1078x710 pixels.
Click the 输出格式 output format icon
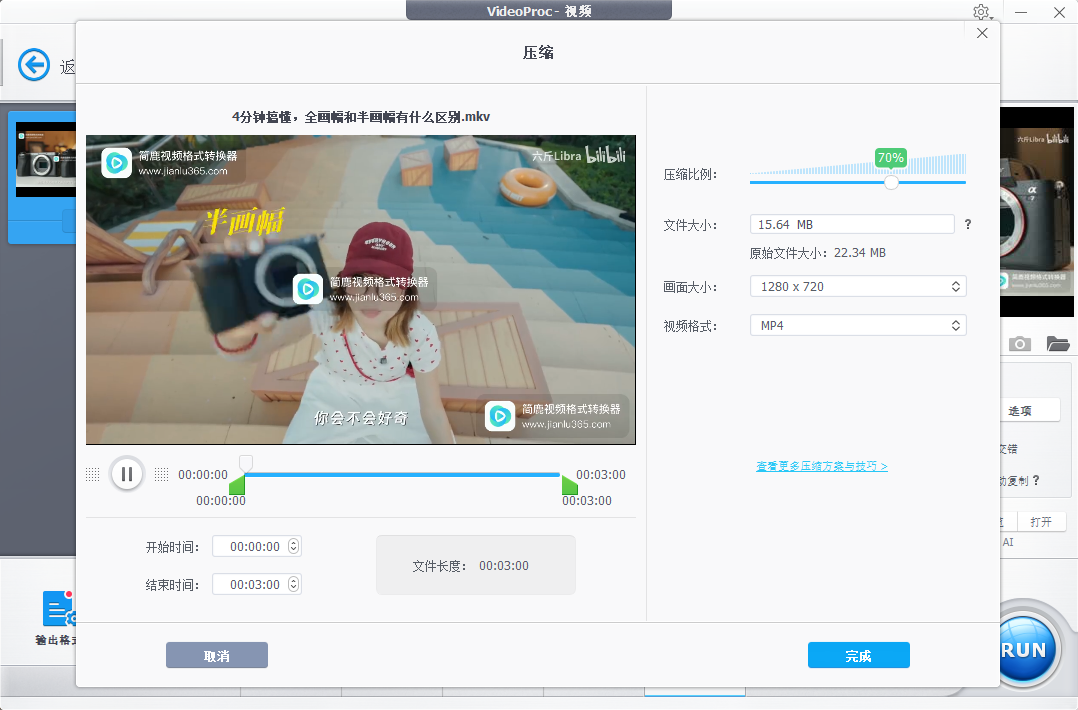pyautogui.click(x=58, y=608)
